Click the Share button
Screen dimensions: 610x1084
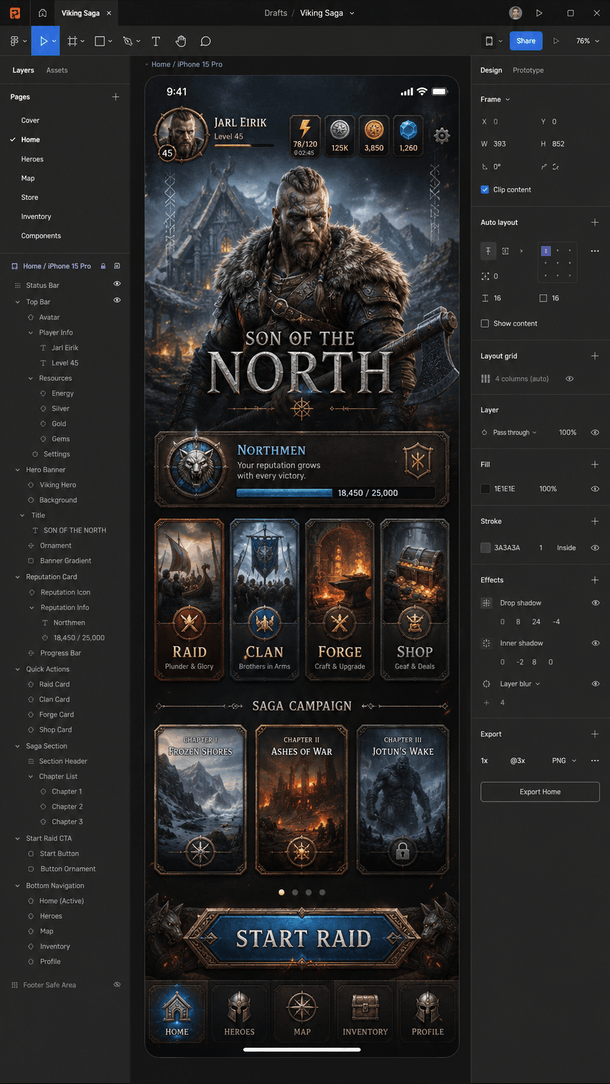[526, 41]
